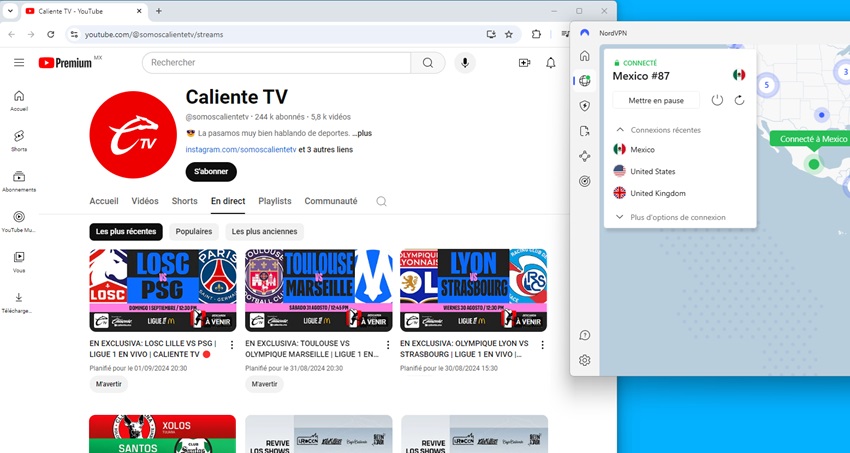Image resolution: width=850 pixels, height=453 pixels.
Task: Click the S'abonner button
Action: 211,172
